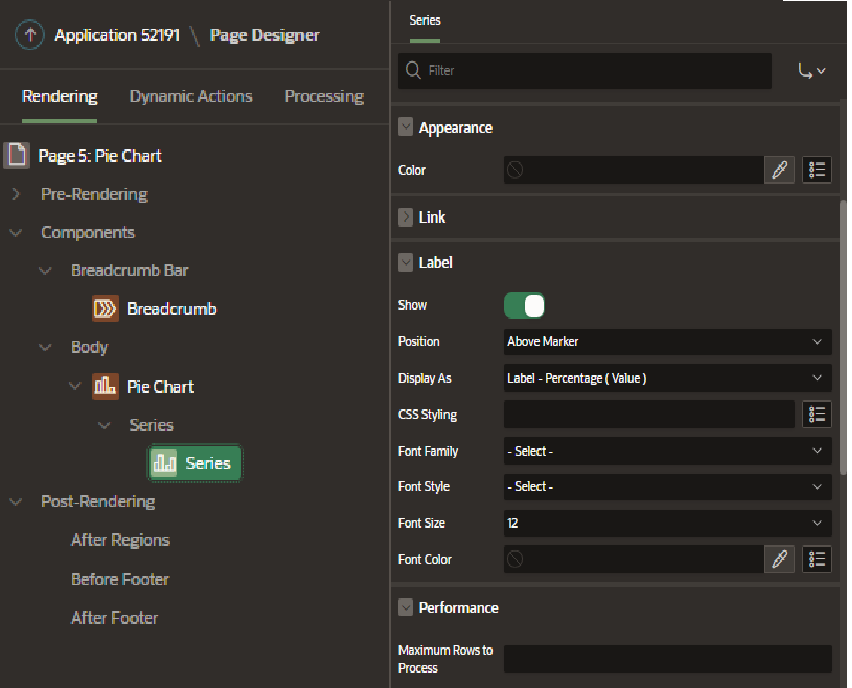
Task: Click the Application 52191 up-arrow icon
Action: (x=30, y=35)
